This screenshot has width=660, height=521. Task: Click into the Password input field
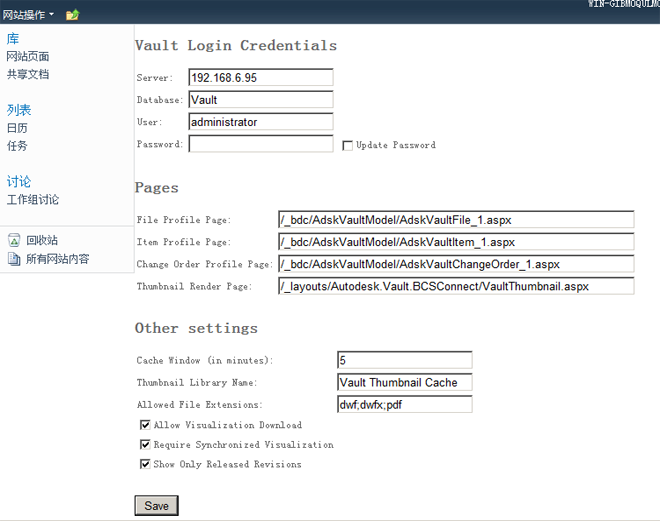pyautogui.click(x=261, y=144)
